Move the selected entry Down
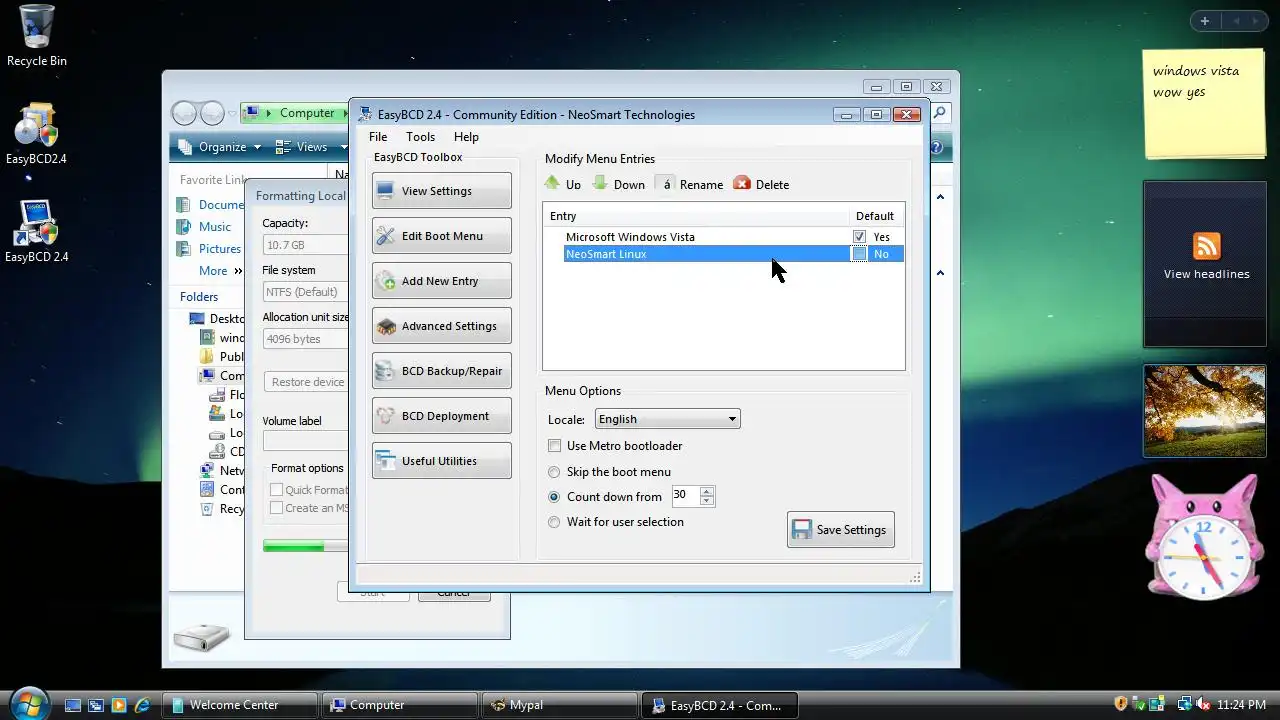 tap(619, 184)
